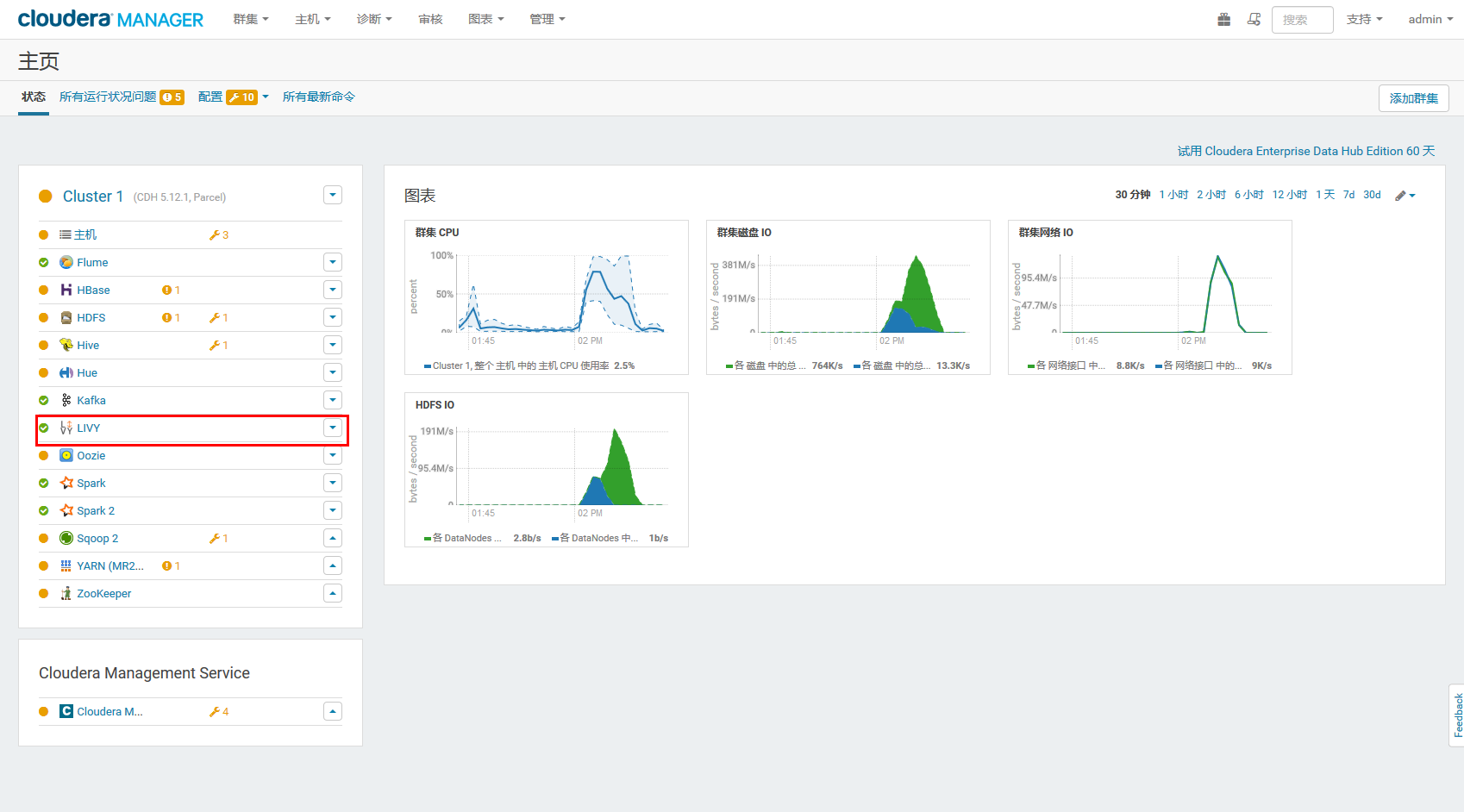Screen dimensions: 1464x812
Task: Select the 30d time range
Action: point(1372,195)
